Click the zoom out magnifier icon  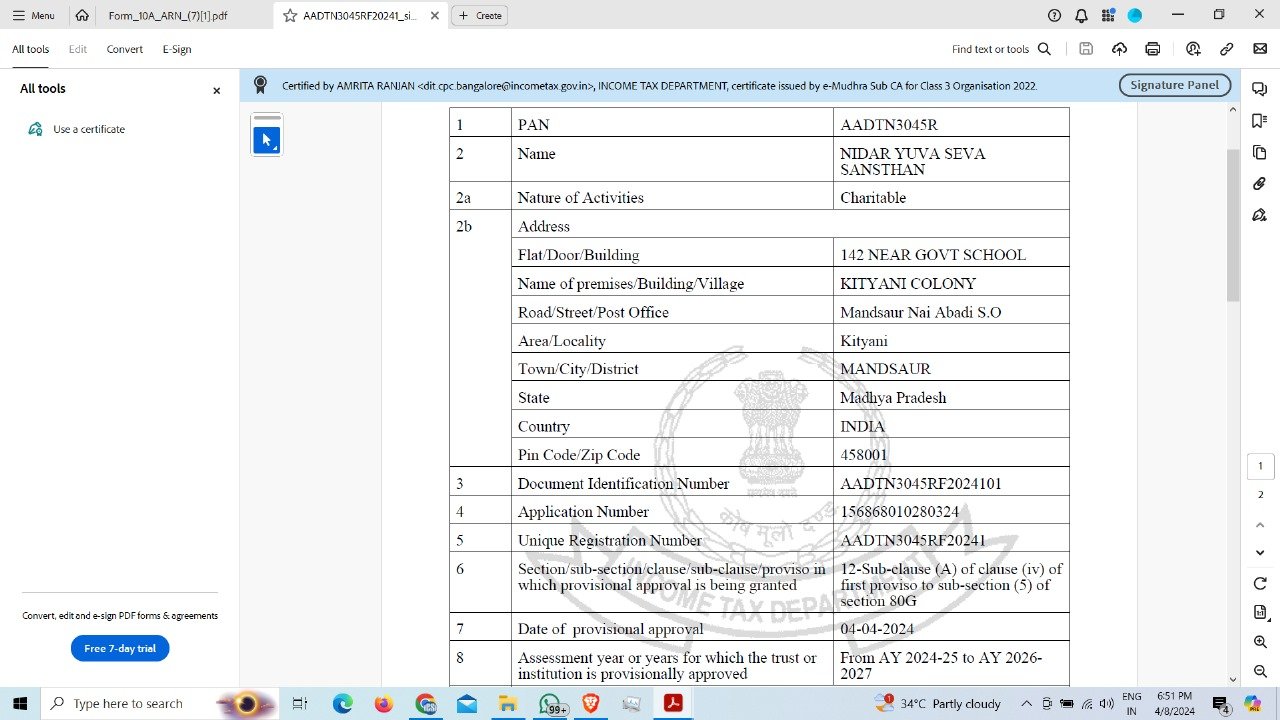pos(1260,672)
